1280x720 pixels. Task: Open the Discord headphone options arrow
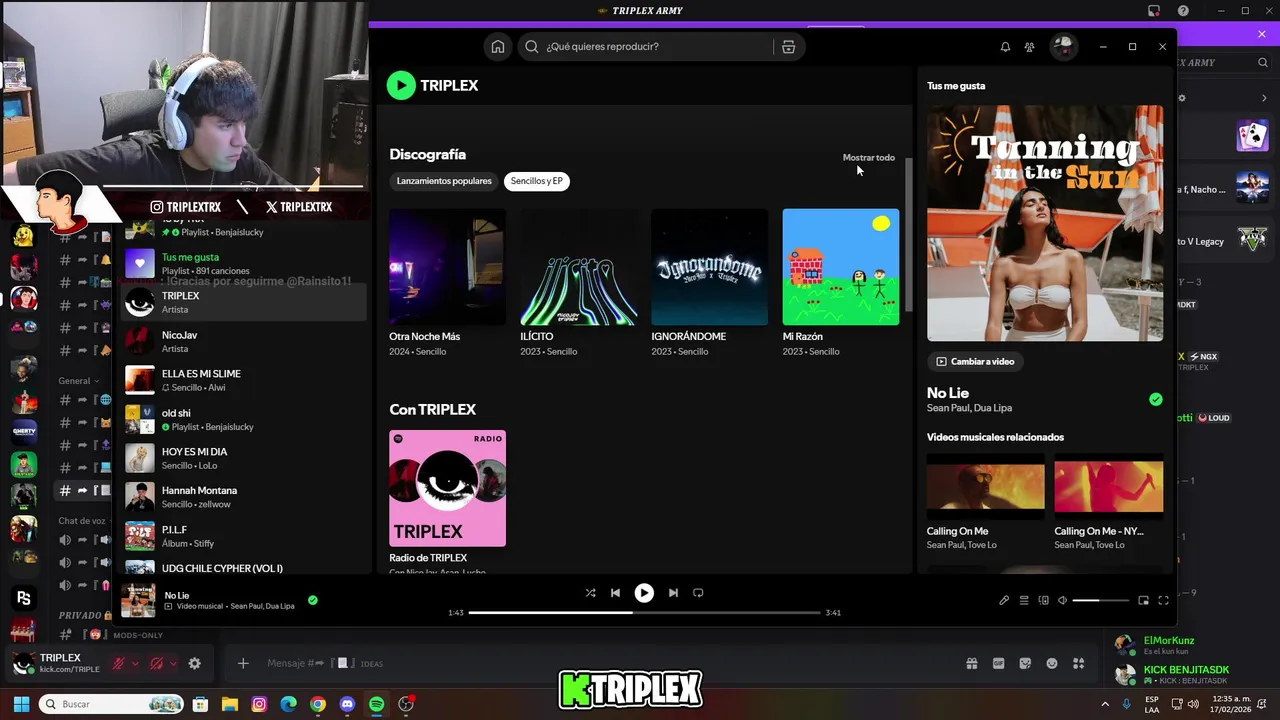[x=173, y=663]
